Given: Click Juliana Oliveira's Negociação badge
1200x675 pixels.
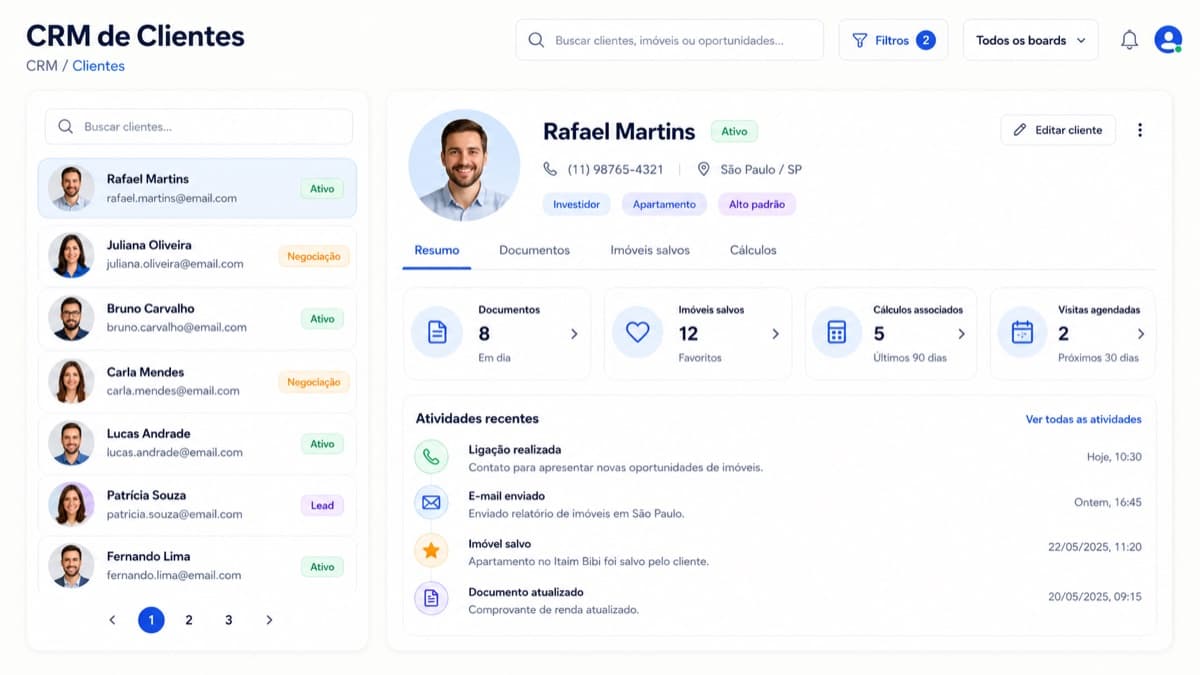Looking at the screenshot, I should tap(314, 256).
